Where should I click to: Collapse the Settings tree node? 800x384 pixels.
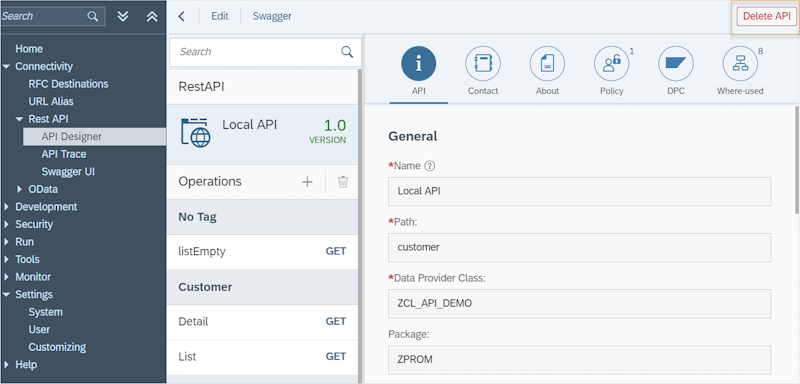coord(6,294)
